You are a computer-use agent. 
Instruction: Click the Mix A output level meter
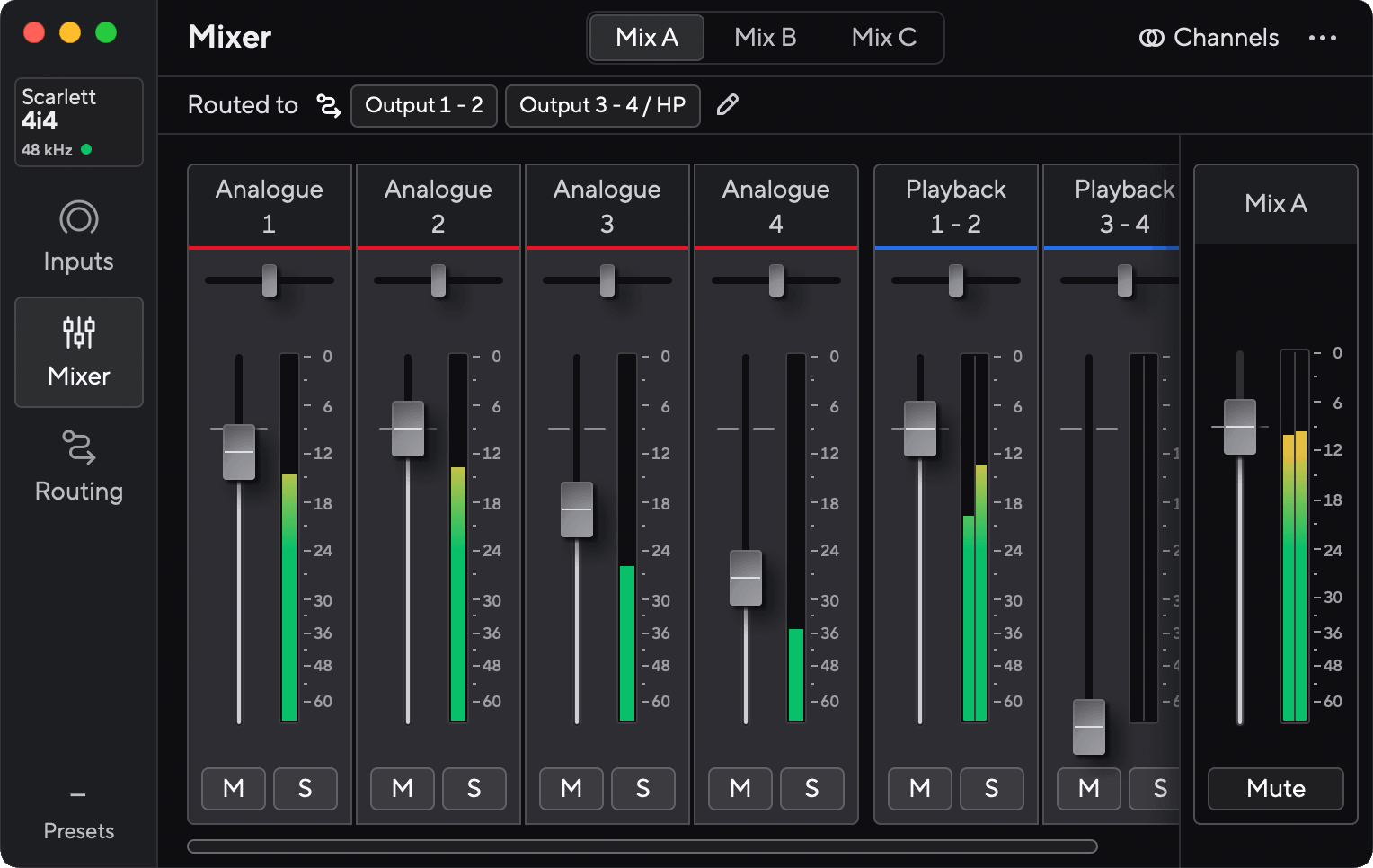(1295, 536)
